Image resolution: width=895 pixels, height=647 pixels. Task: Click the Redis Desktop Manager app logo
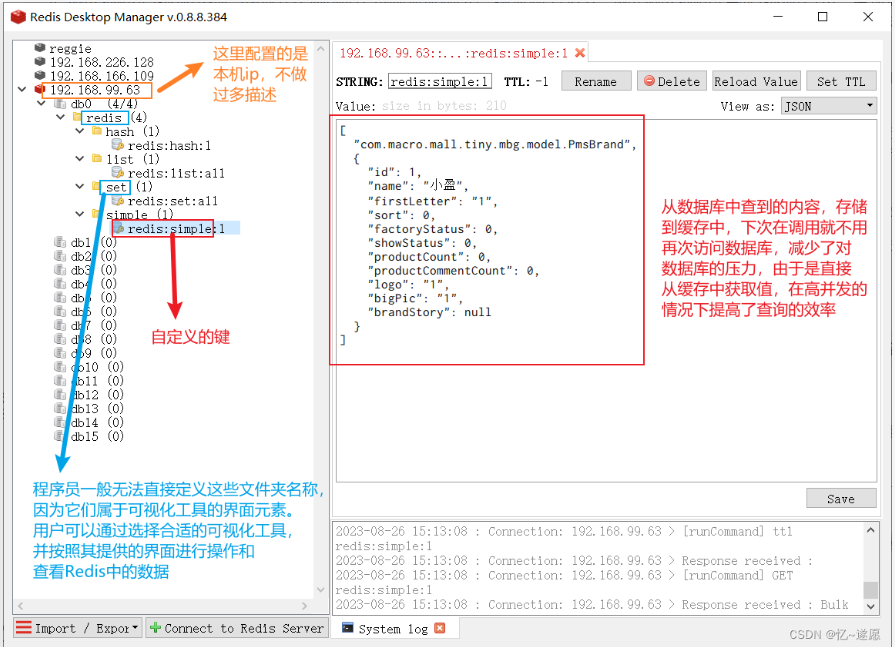point(18,17)
